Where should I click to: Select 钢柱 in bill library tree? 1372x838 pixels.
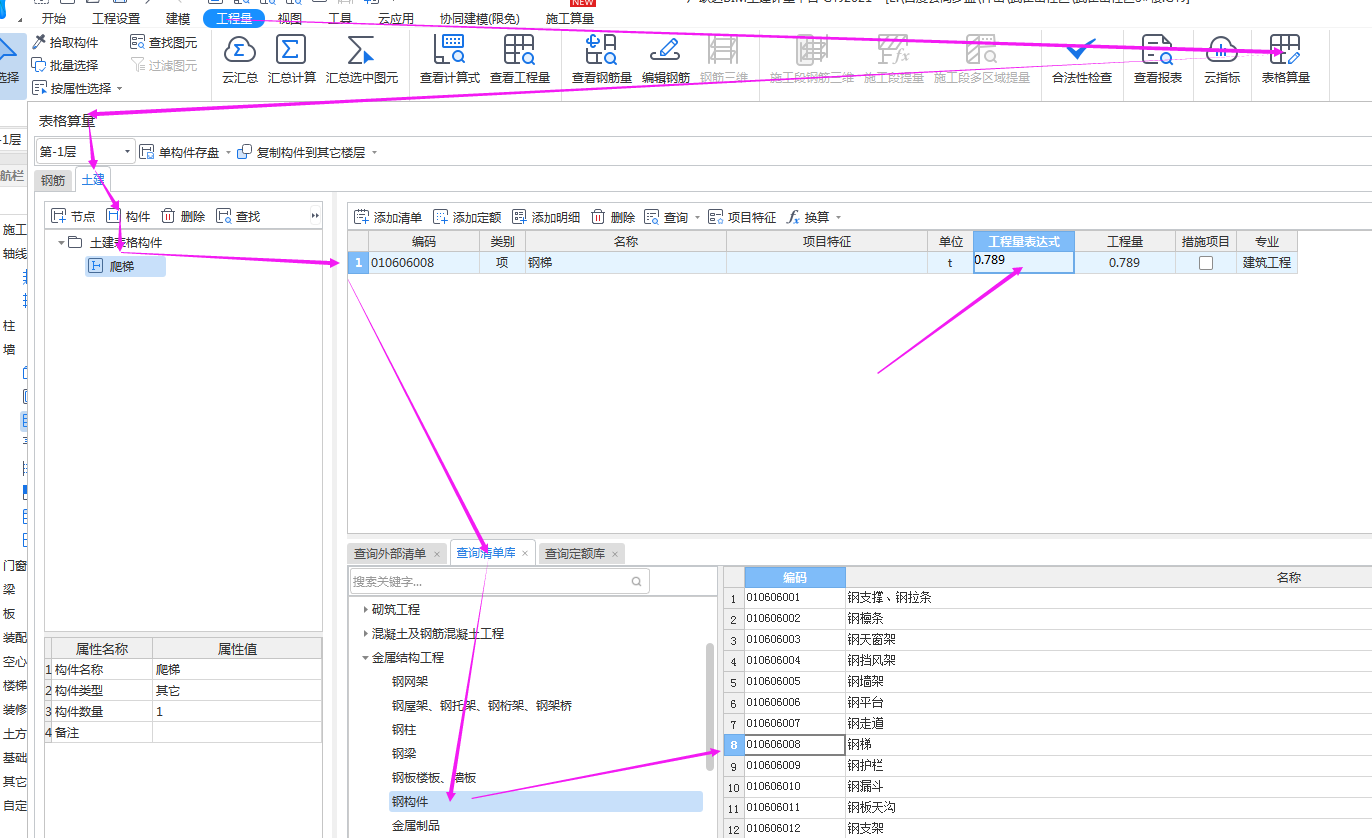coord(404,729)
